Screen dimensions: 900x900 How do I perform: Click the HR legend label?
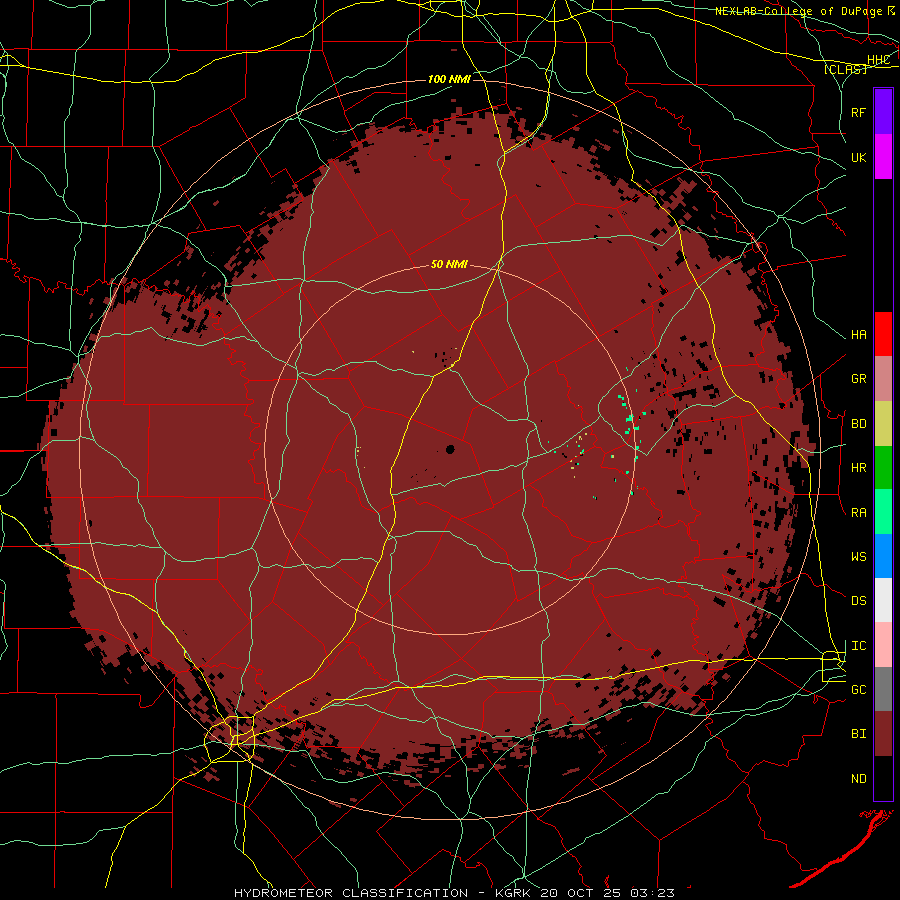point(859,468)
